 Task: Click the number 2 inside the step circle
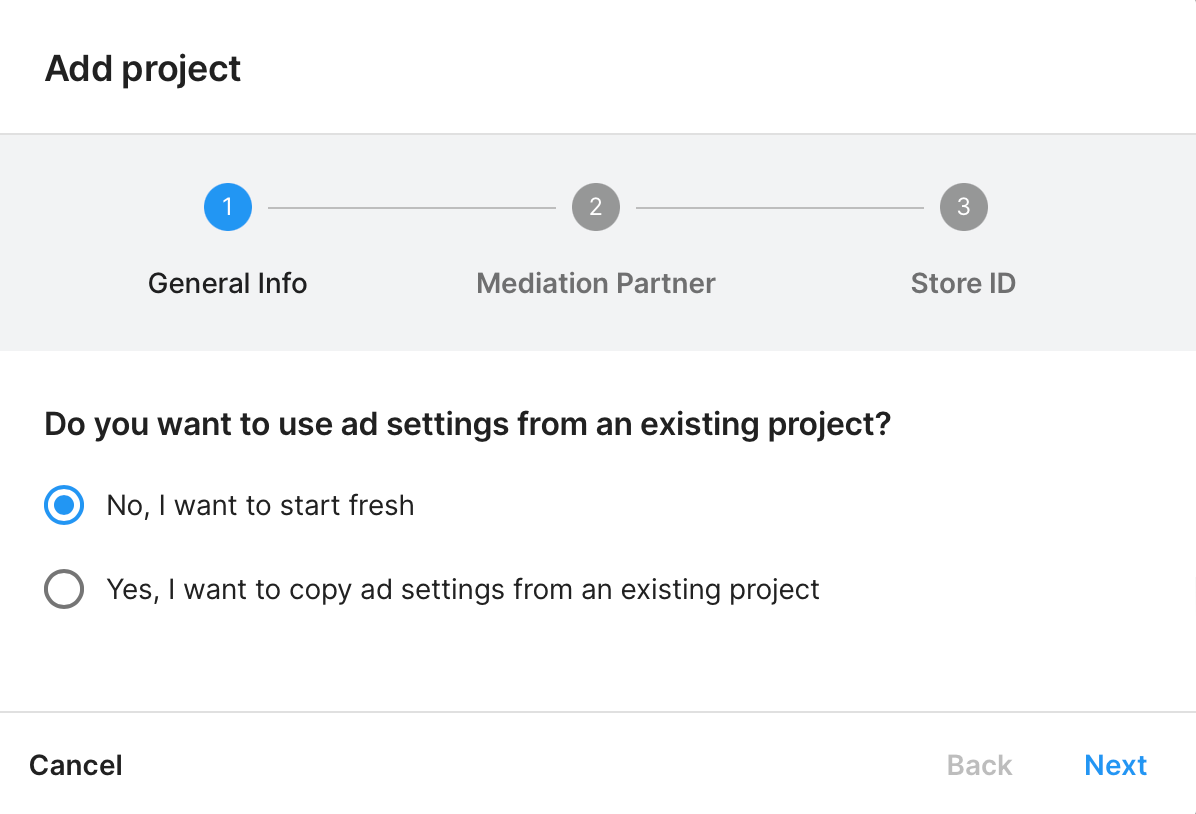click(596, 207)
